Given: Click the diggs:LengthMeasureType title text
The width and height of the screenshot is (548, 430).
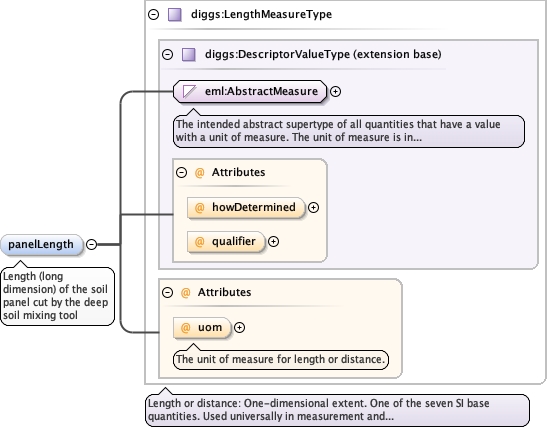Looking at the screenshot, I should click(x=261, y=14).
